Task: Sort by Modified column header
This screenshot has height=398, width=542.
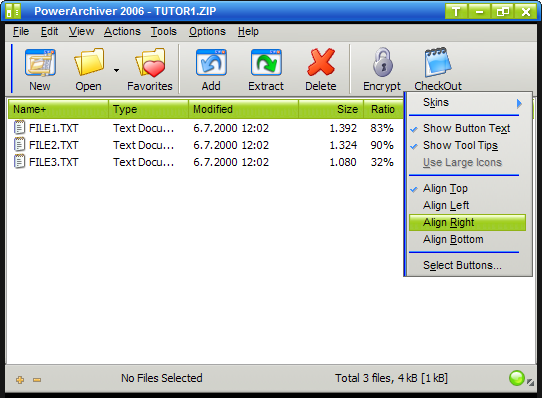Action: 244,109
